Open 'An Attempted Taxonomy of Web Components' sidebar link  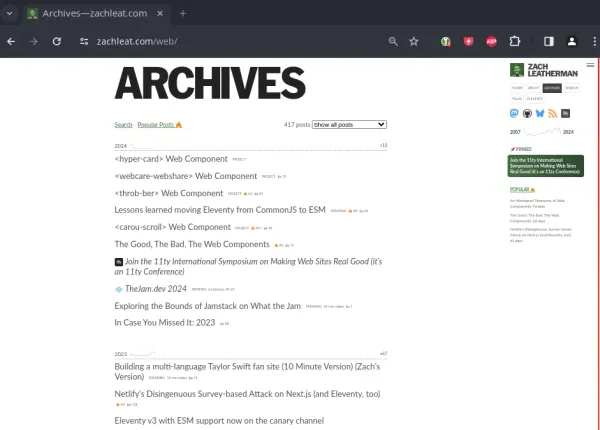point(537,203)
